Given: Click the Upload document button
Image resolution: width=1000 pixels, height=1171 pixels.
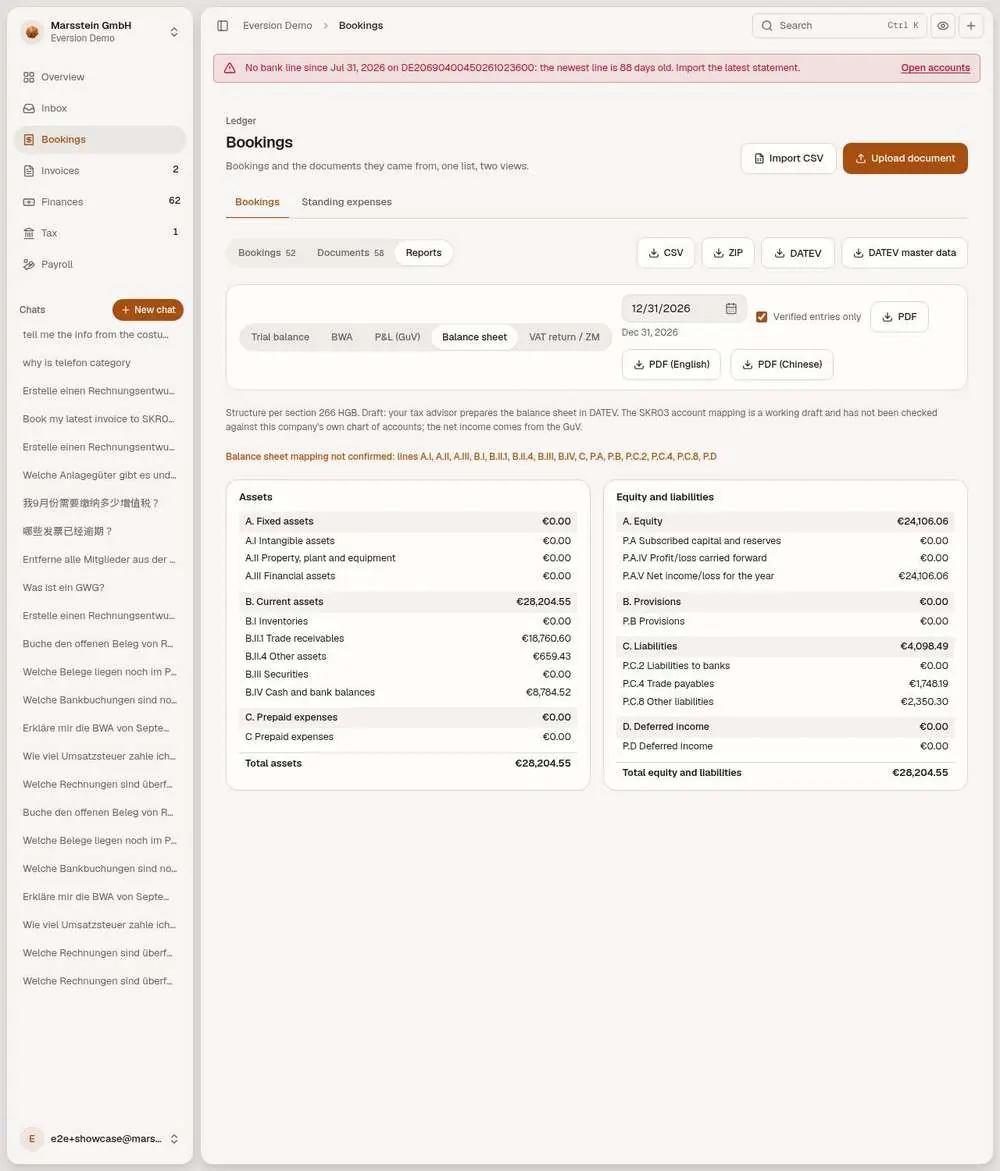Looking at the screenshot, I should point(905,158).
